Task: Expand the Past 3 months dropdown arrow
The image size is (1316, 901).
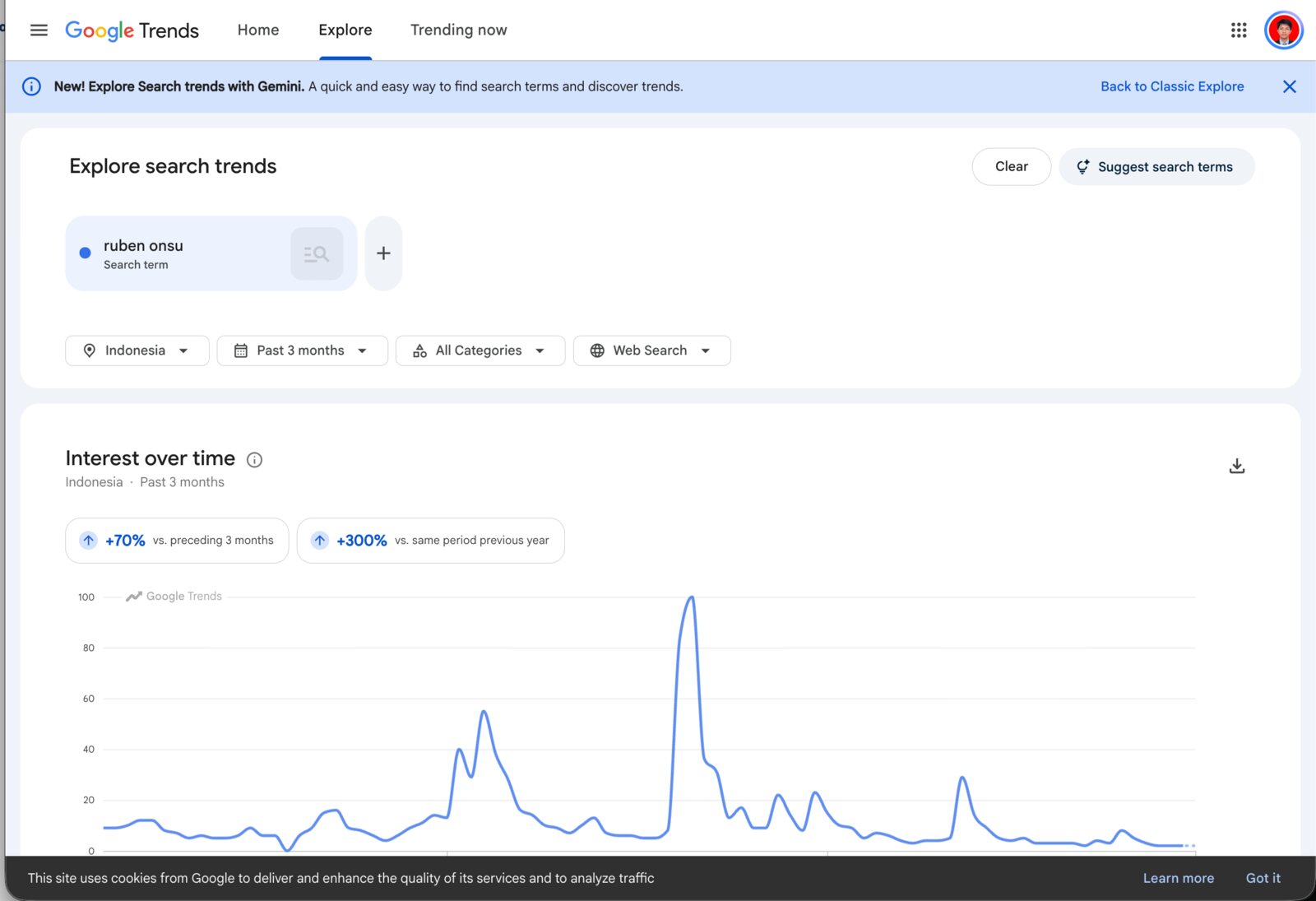Action: pyautogui.click(x=362, y=351)
